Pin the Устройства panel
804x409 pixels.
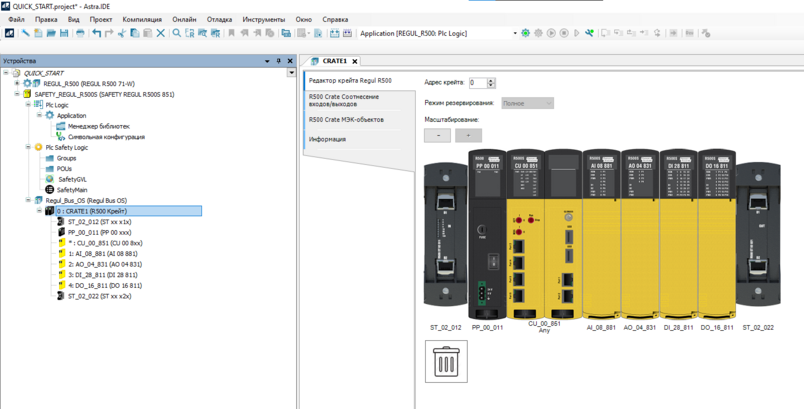pyautogui.click(x=278, y=61)
